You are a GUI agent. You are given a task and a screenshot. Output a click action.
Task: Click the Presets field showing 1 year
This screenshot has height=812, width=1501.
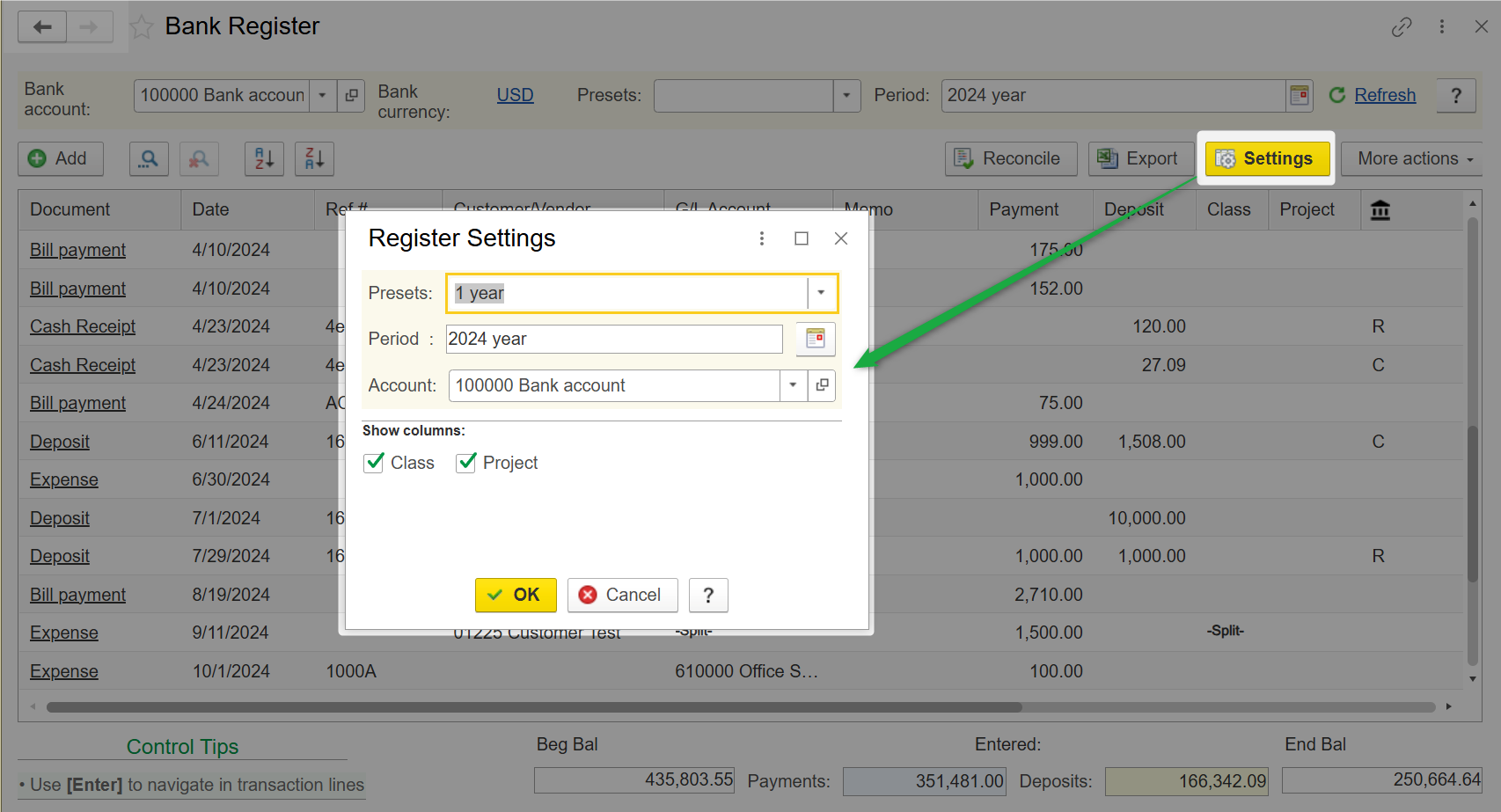(627, 293)
